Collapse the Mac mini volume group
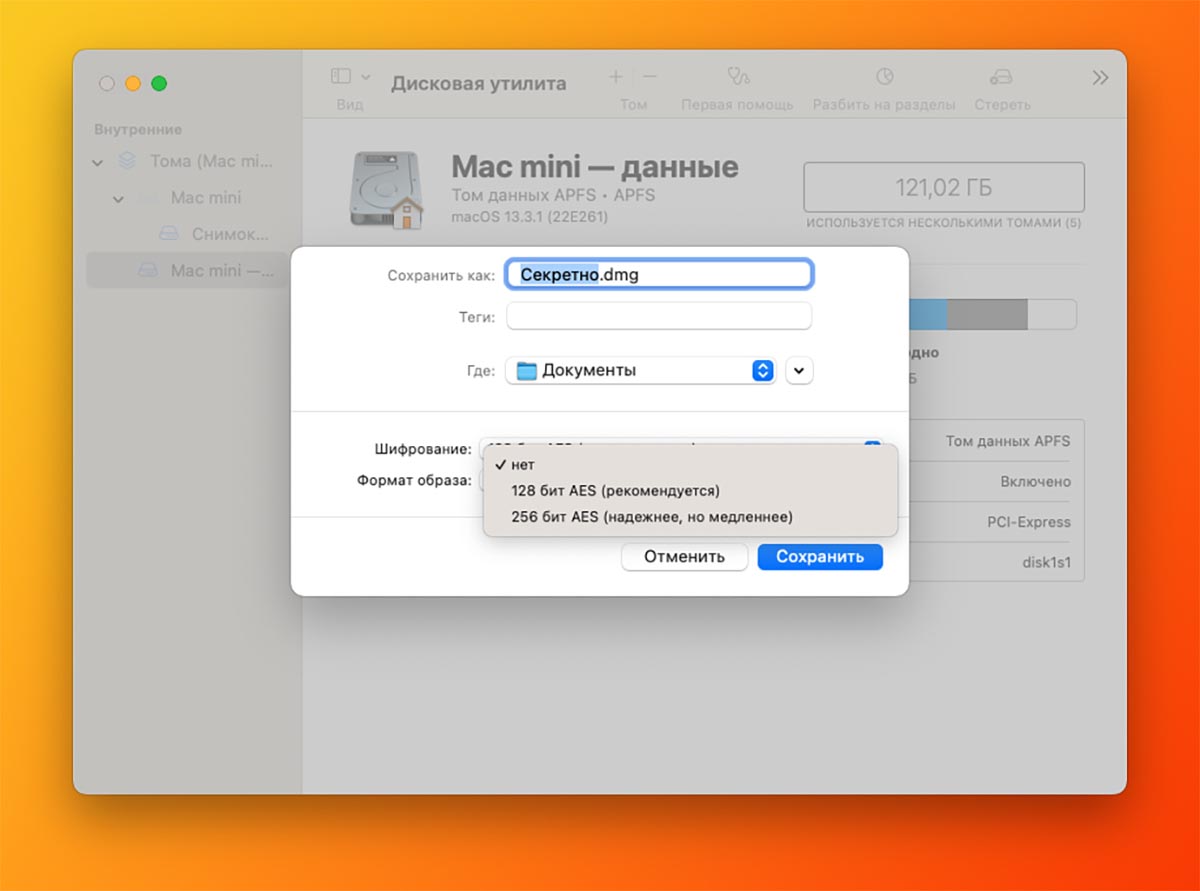The width and height of the screenshot is (1200, 891). click(118, 199)
